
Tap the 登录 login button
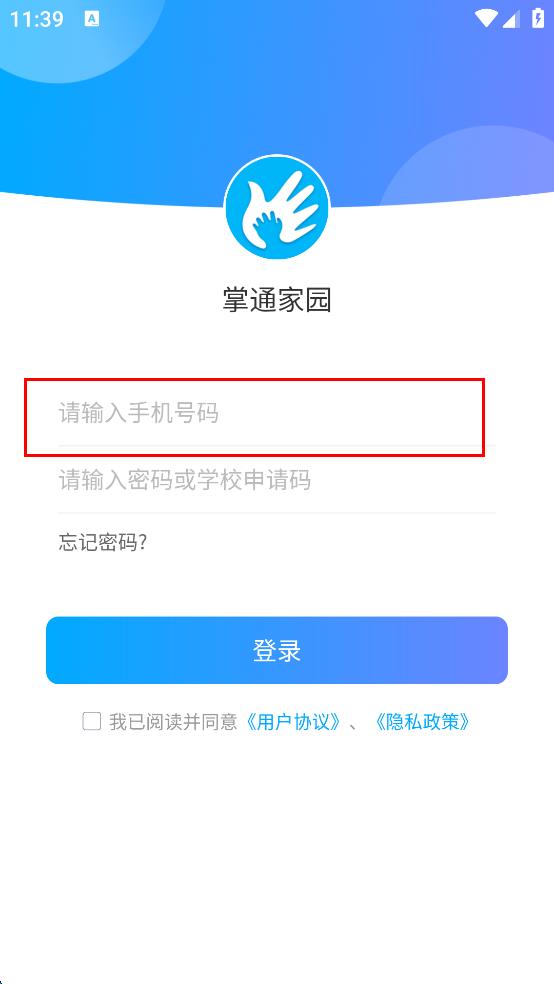click(x=277, y=650)
